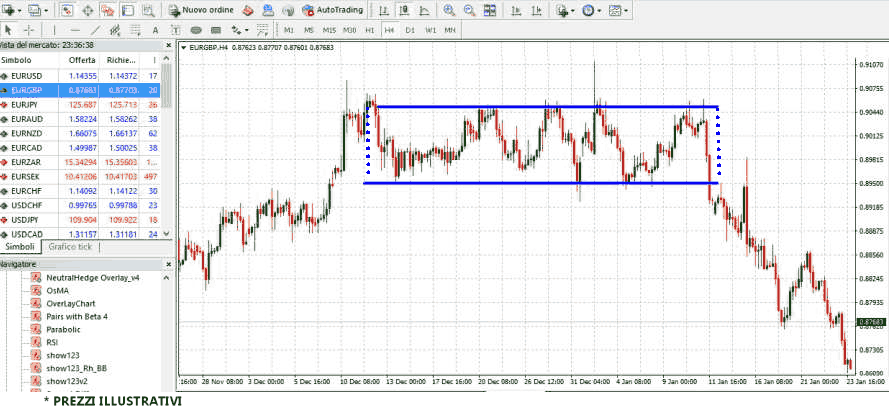Screen dimensions: 889x409
Task: Activate the M15 timeframe button
Action: click(329, 30)
